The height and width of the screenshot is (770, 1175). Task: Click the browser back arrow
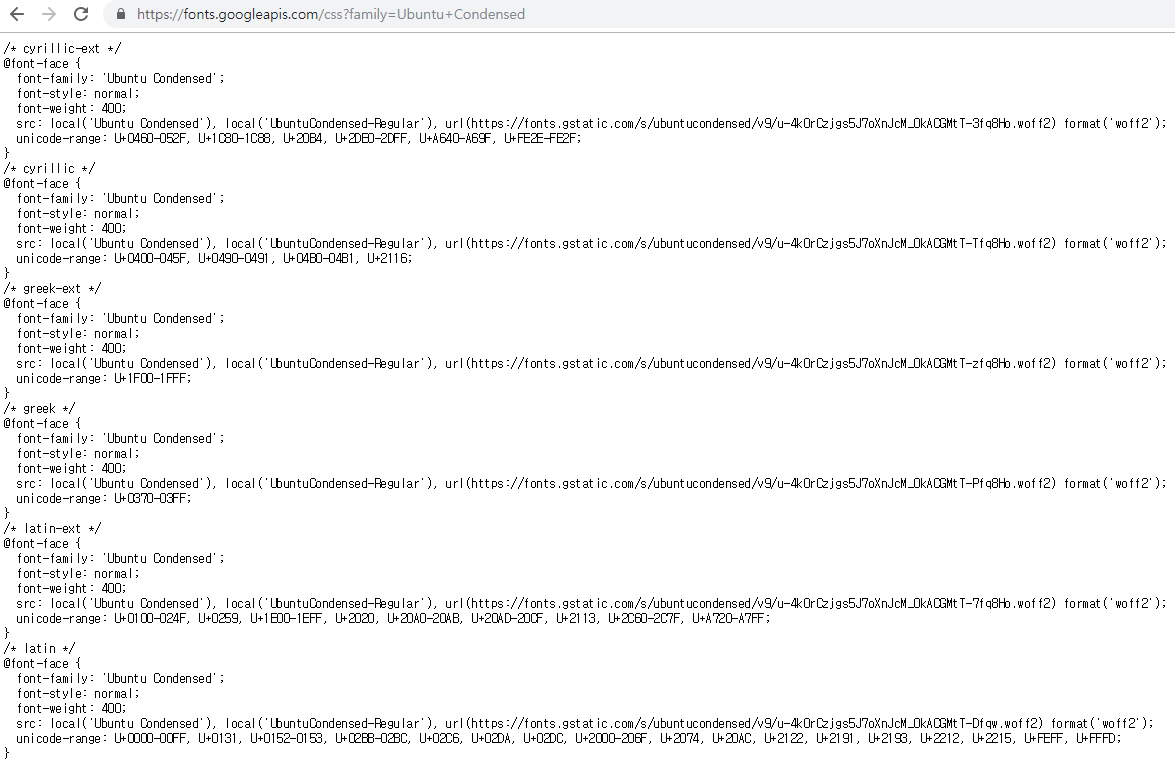click(16, 14)
